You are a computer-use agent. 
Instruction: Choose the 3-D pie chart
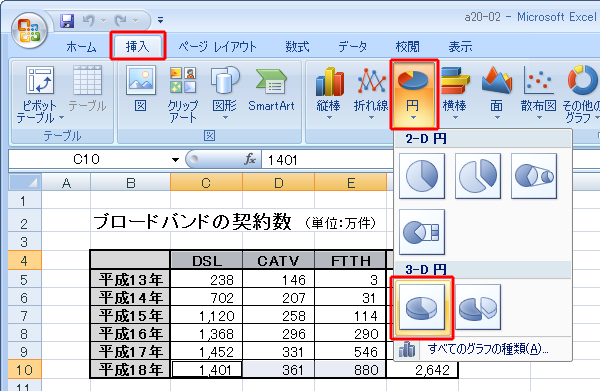(422, 307)
